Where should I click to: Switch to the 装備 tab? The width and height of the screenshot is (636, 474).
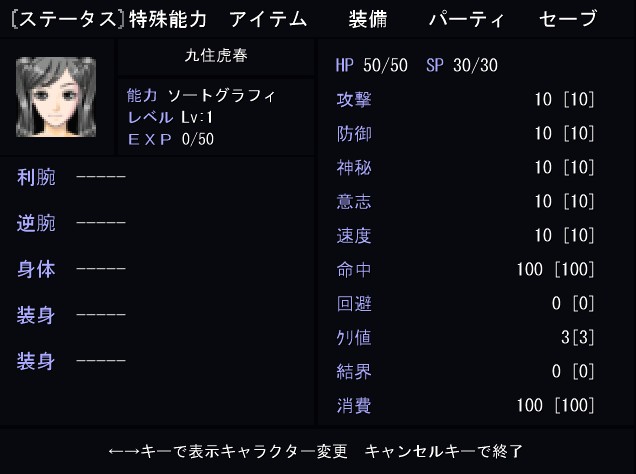(x=367, y=19)
